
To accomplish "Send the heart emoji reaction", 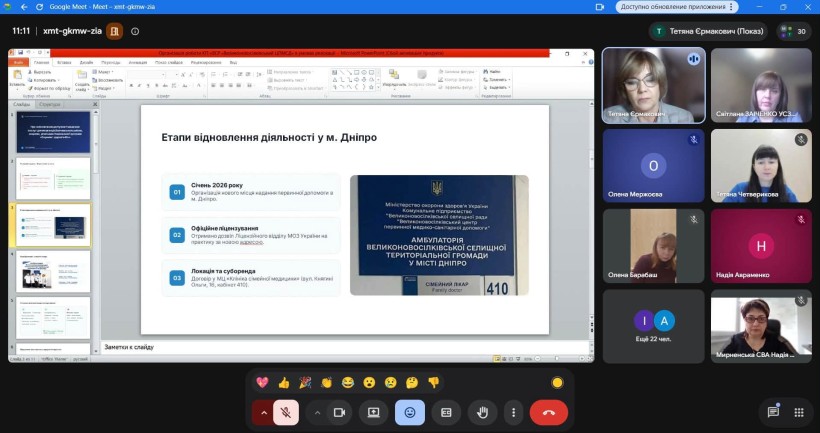I will point(263,382).
